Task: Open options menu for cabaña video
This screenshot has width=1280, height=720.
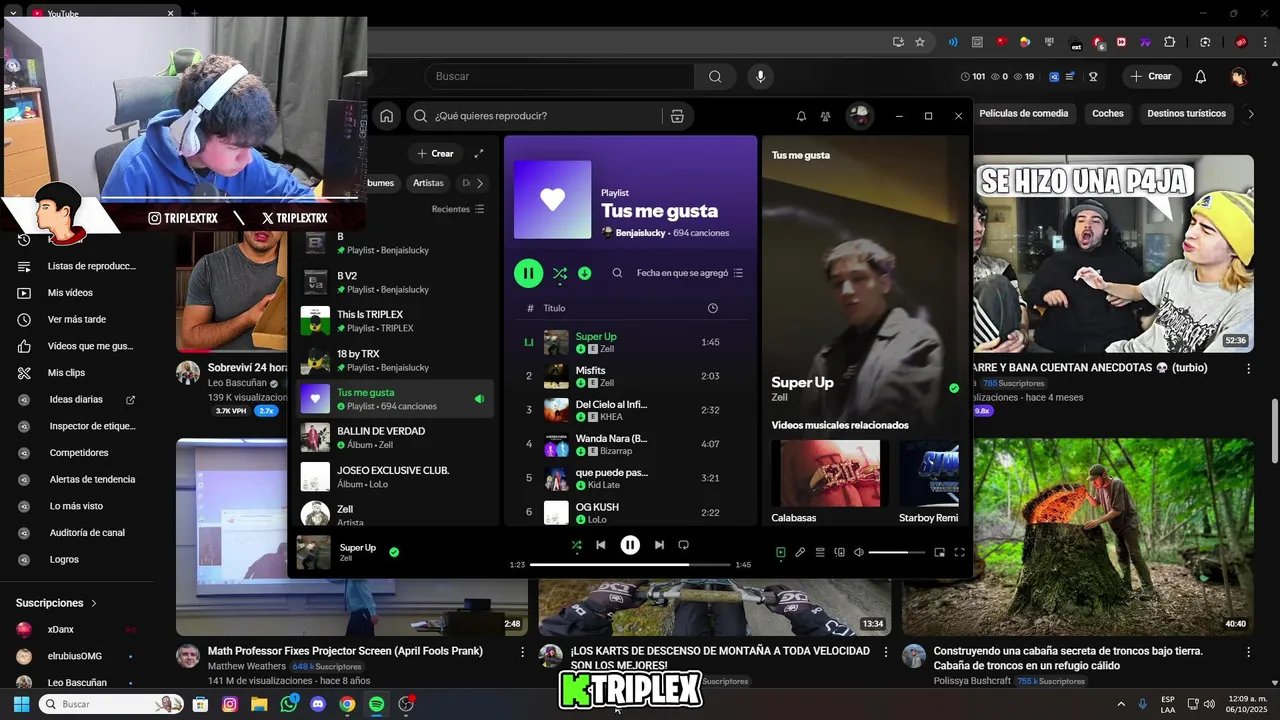Action: click(1248, 651)
